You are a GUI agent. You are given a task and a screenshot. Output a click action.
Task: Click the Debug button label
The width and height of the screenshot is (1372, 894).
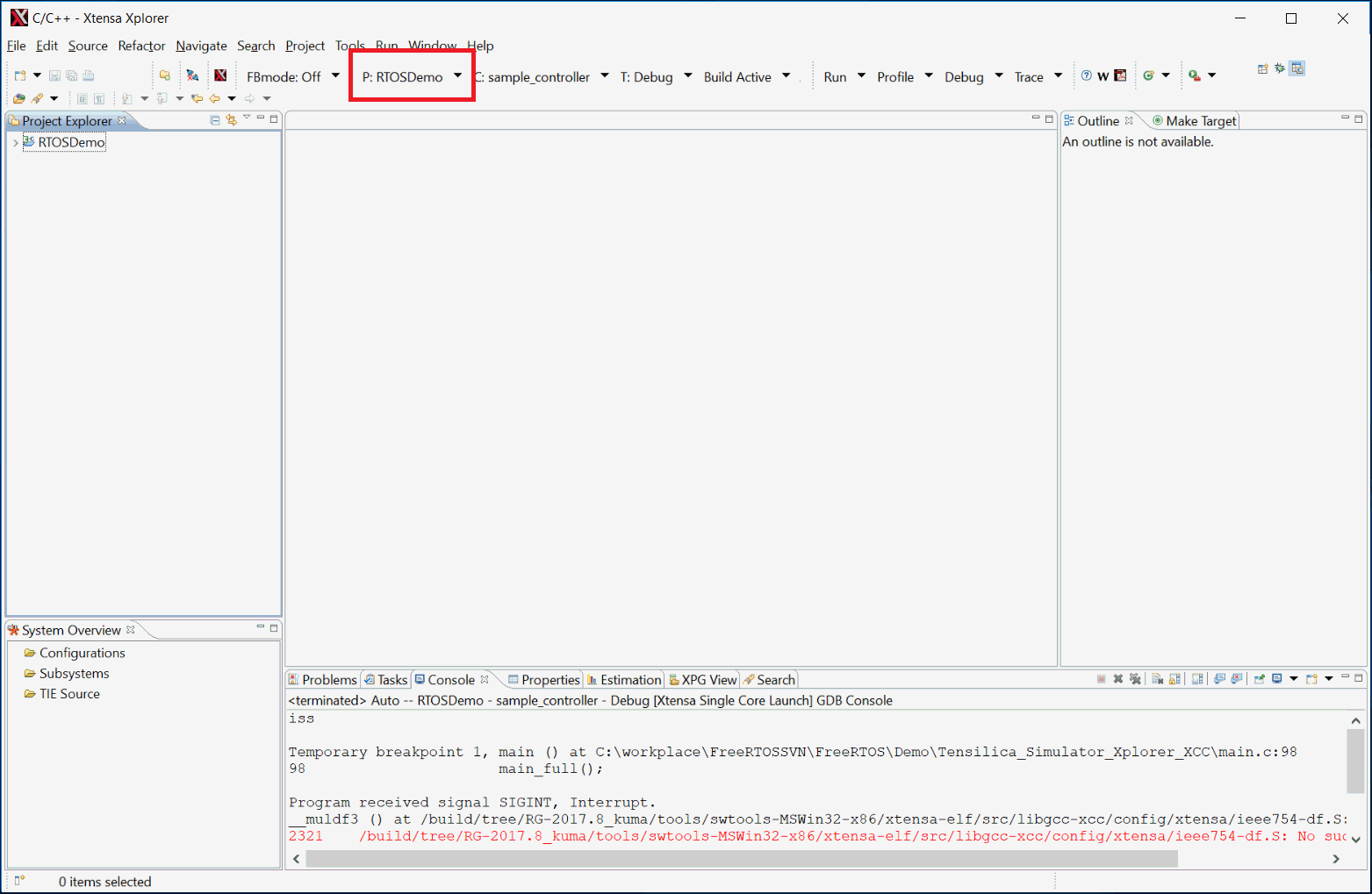(x=964, y=76)
